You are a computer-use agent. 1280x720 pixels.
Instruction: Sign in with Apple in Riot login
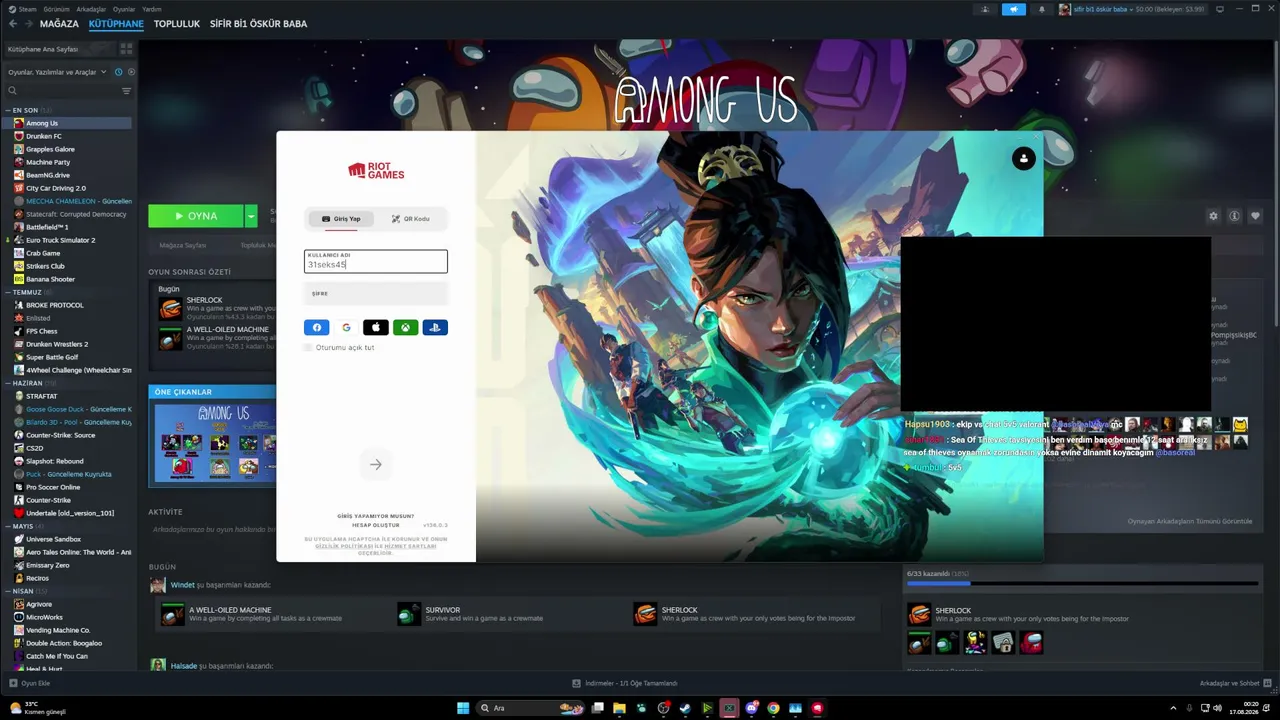pos(376,327)
